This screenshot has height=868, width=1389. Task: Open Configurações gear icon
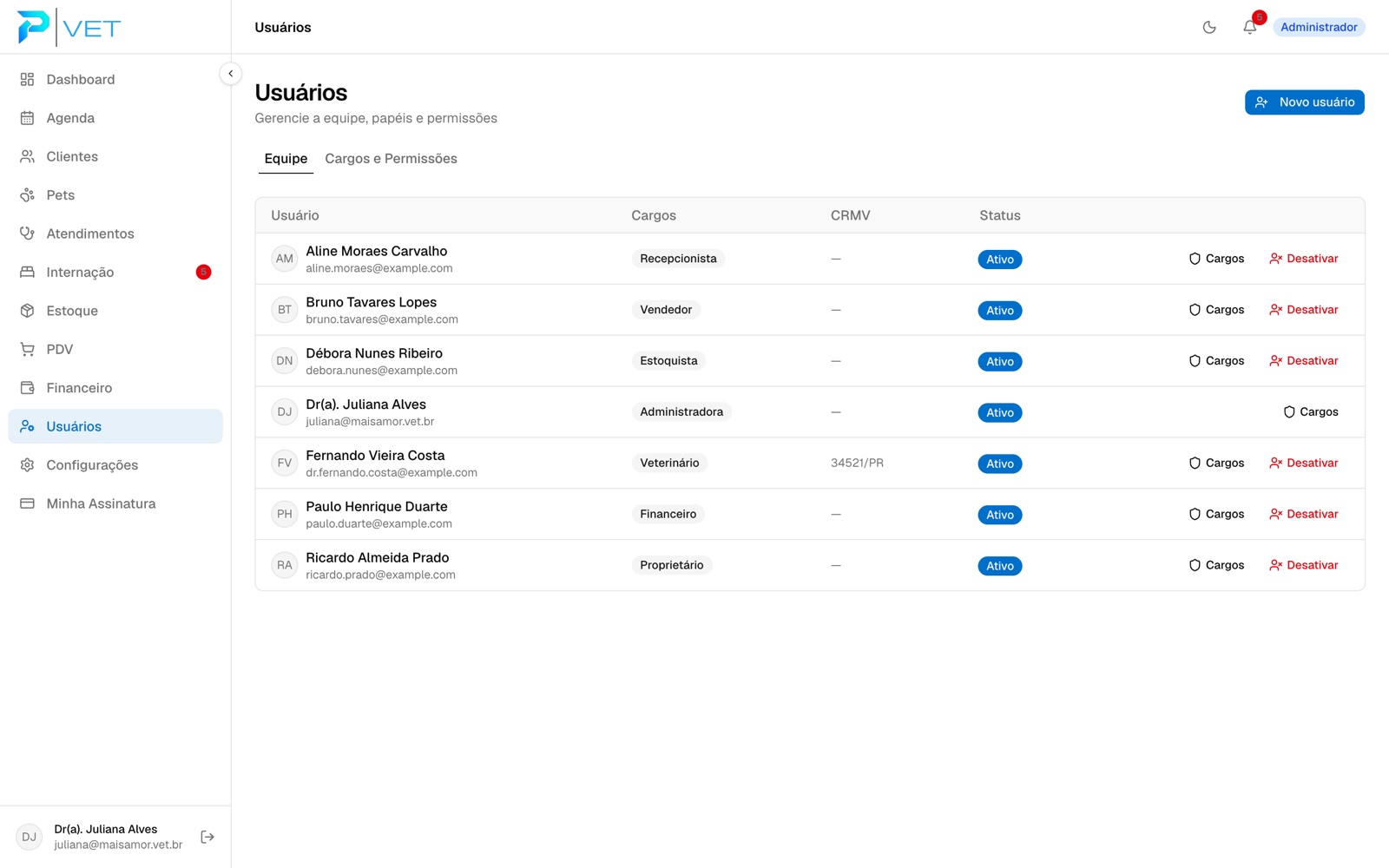point(27,465)
